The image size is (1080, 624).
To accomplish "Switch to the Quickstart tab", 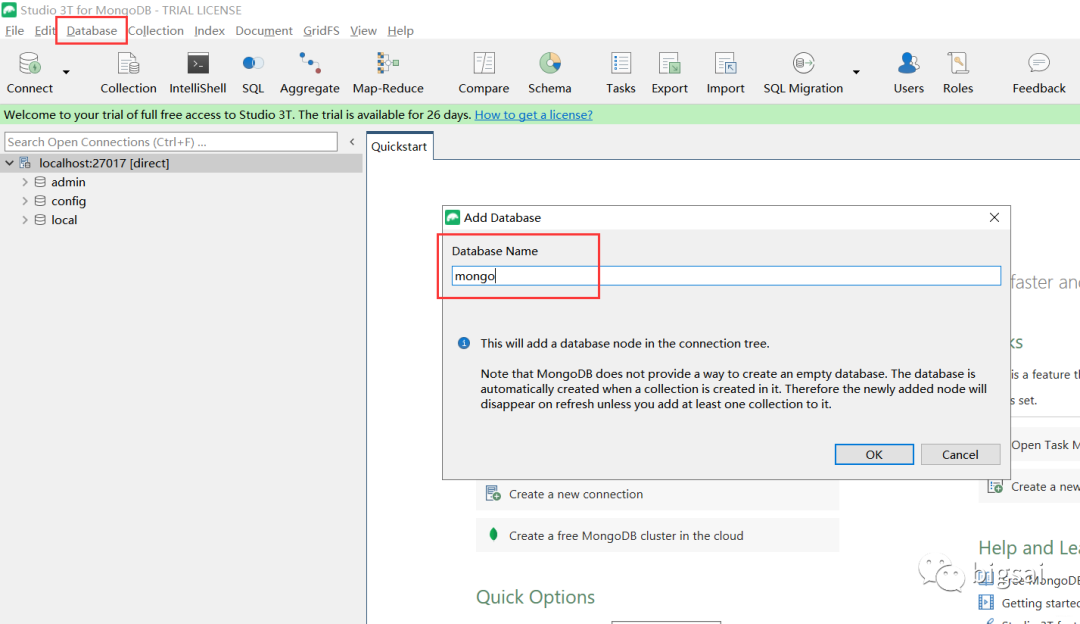I will click(399, 147).
